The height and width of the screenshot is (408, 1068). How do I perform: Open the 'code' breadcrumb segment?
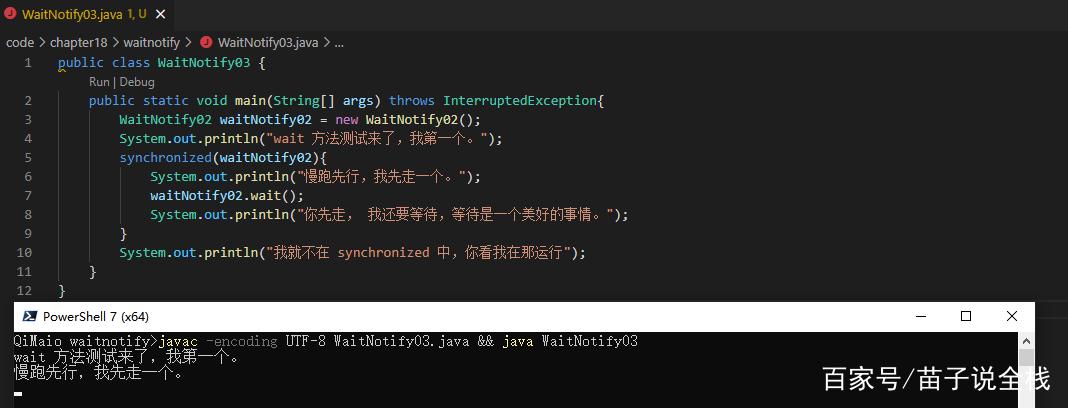click(20, 42)
